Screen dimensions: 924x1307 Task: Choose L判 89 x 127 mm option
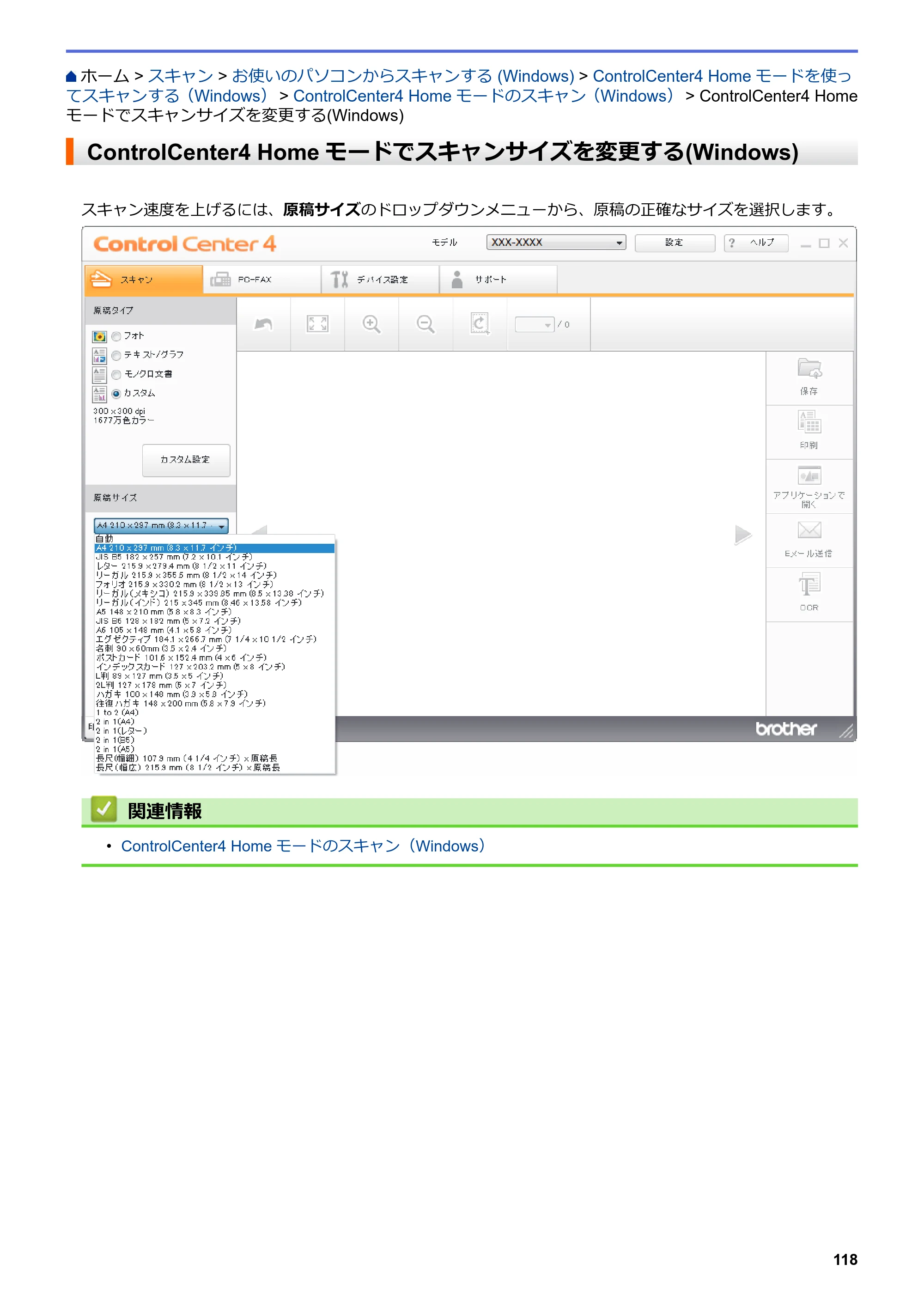[x=214, y=676]
